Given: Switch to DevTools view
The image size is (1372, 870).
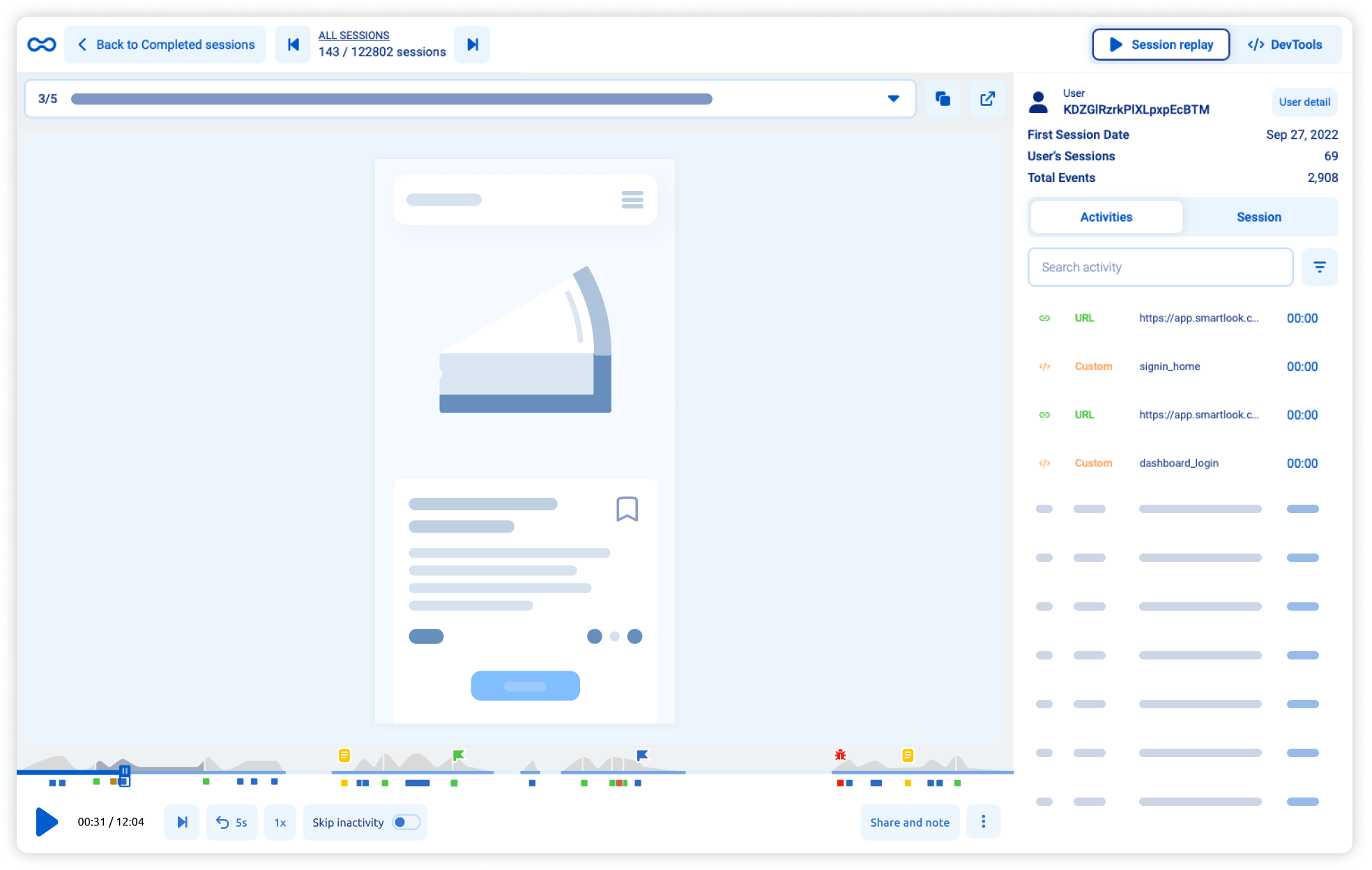Looking at the screenshot, I should click(x=1284, y=45).
